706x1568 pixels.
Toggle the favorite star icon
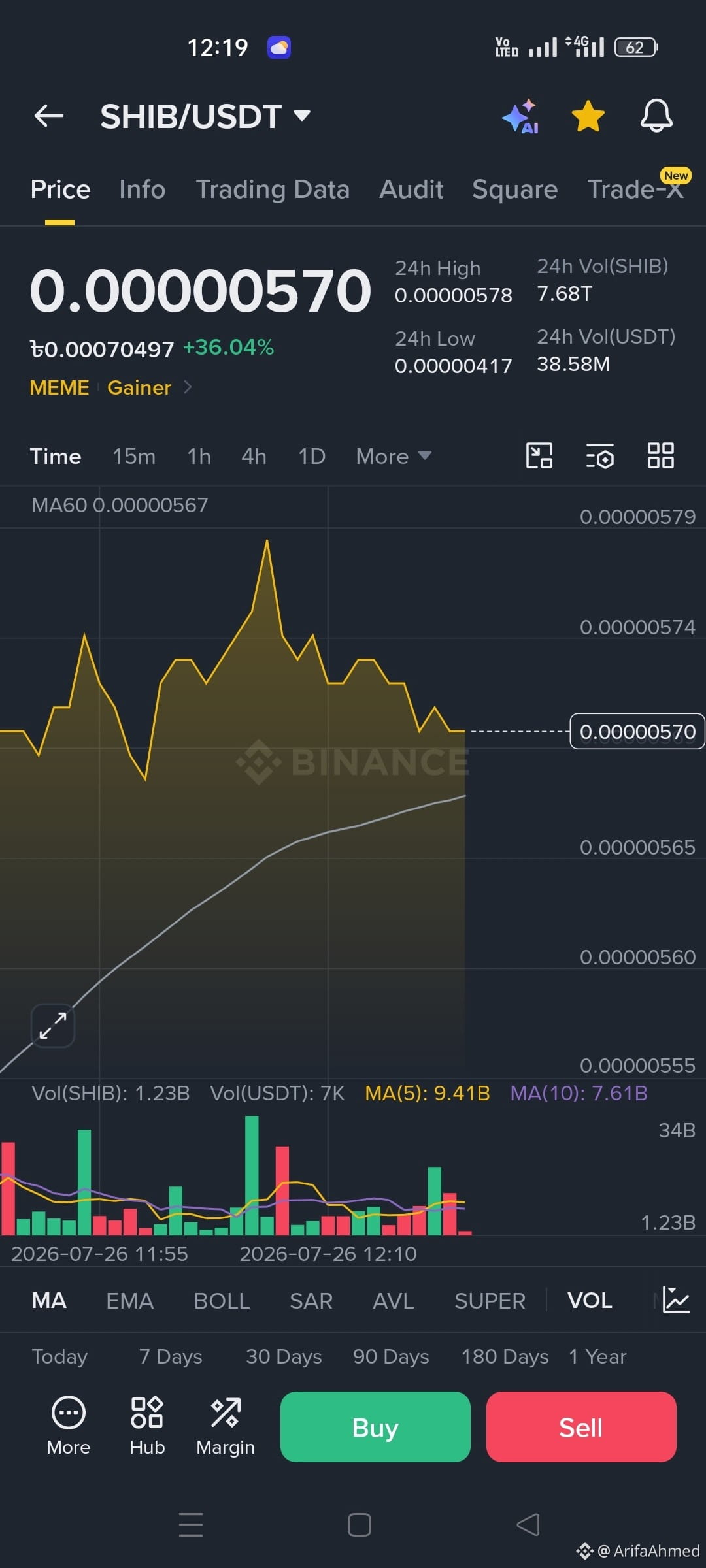[588, 116]
